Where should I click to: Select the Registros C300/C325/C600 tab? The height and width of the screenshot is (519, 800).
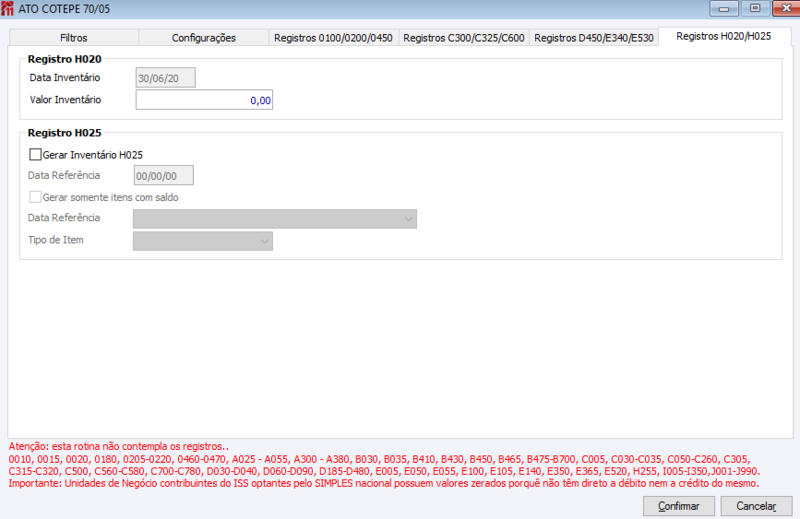tap(464, 38)
